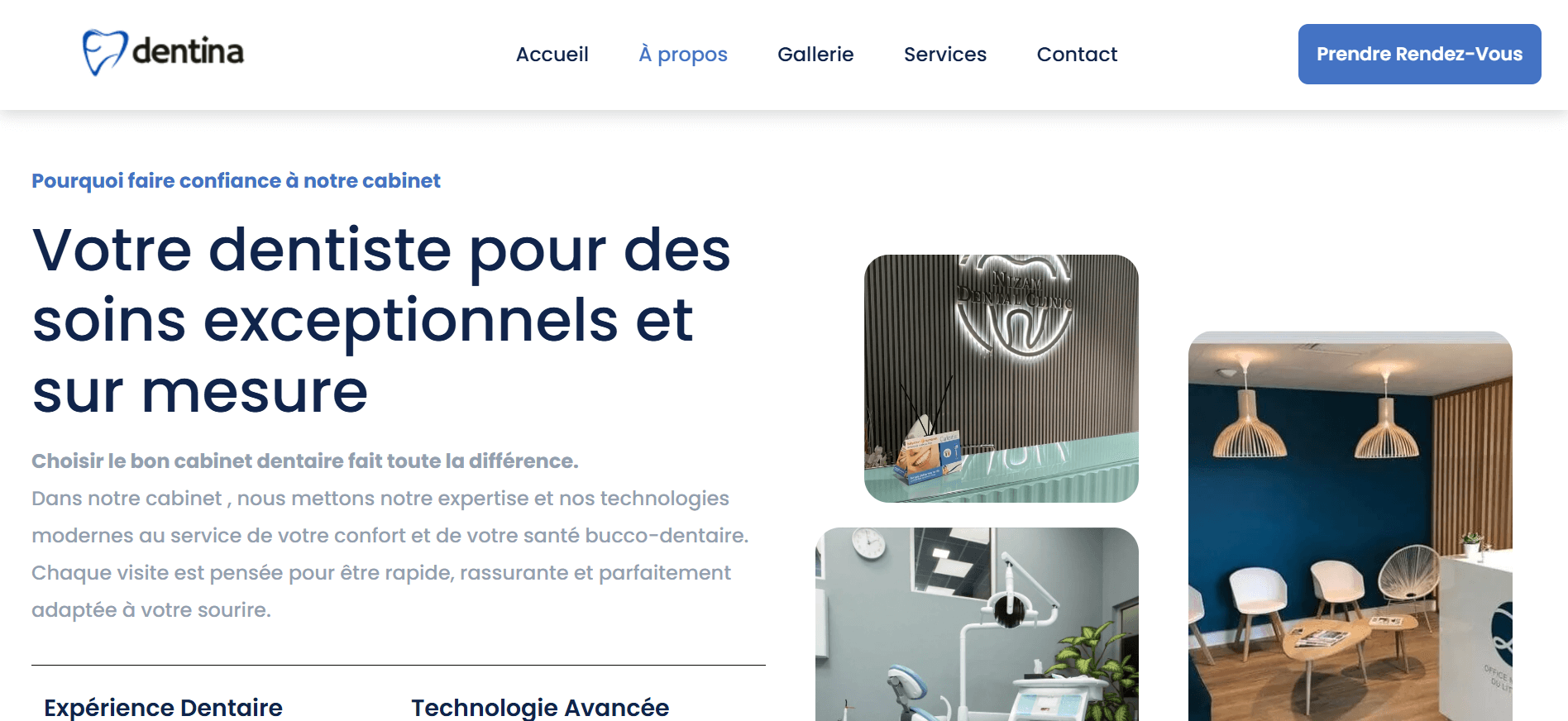This screenshot has height=721, width=1568.
Task: Click the Votre dentiste pour des soins heading
Action: coord(381,320)
